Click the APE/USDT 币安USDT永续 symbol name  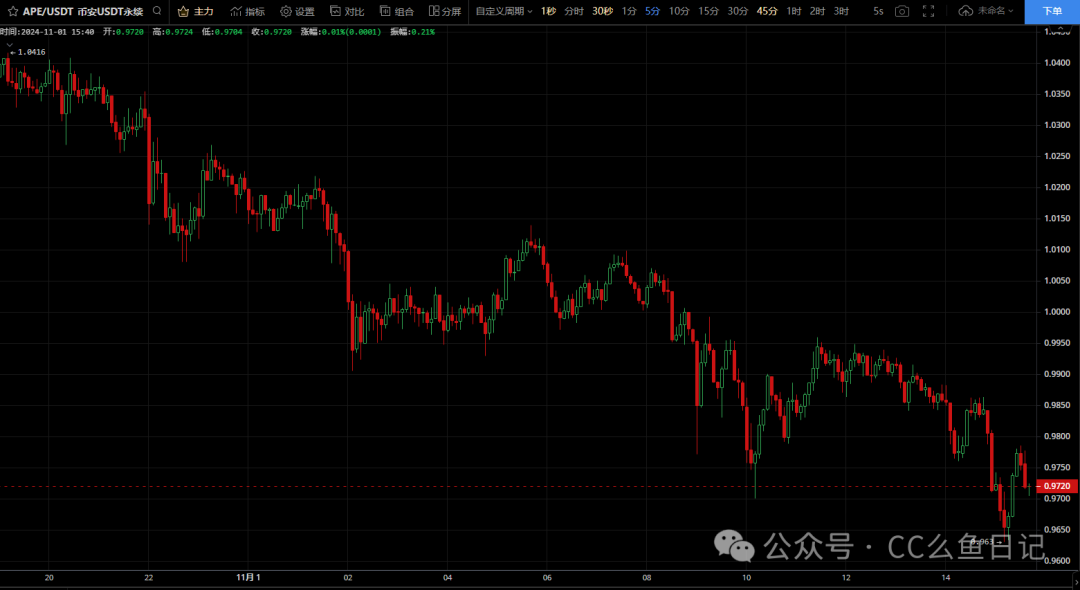tap(83, 11)
